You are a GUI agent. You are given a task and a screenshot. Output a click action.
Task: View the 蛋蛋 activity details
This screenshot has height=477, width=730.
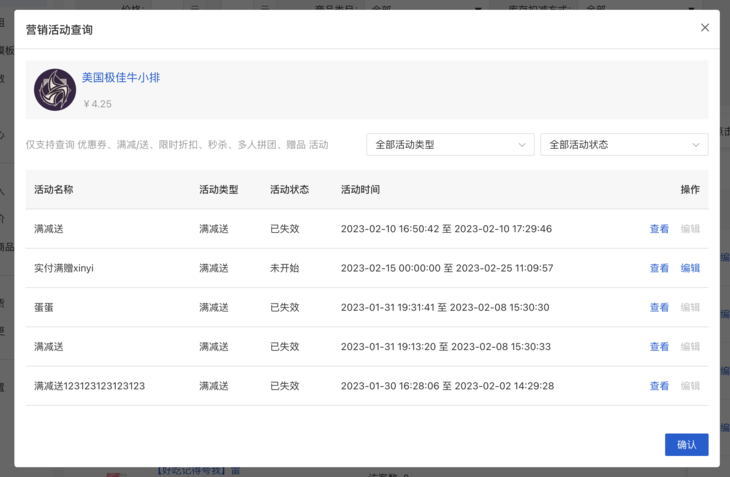point(659,308)
